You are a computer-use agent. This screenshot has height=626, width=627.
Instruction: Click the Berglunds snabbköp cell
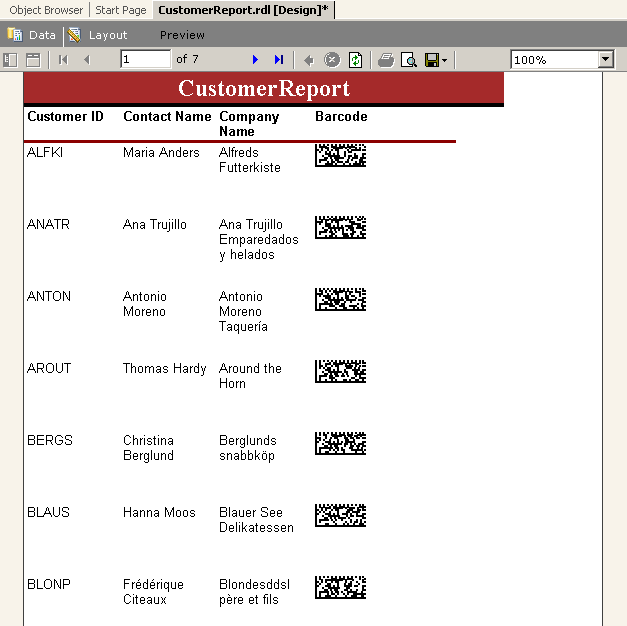pos(248,448)
